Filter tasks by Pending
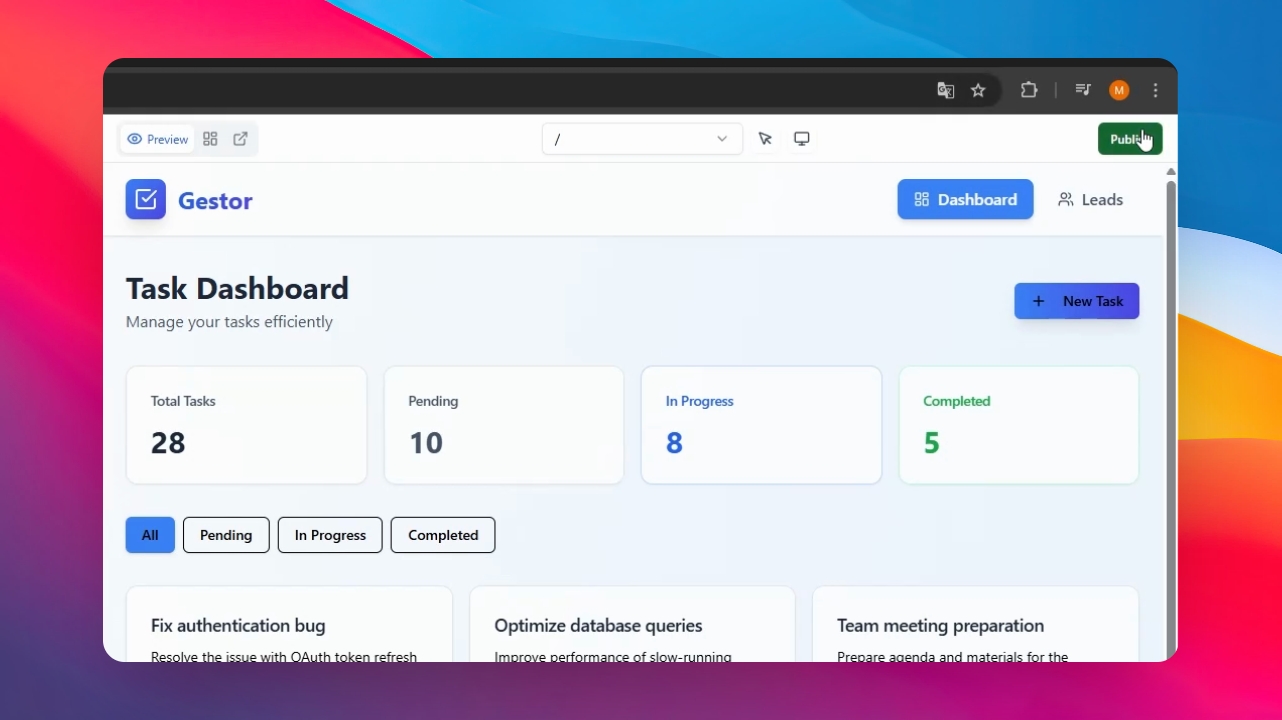1282x720 pixels. pos(226,535)
